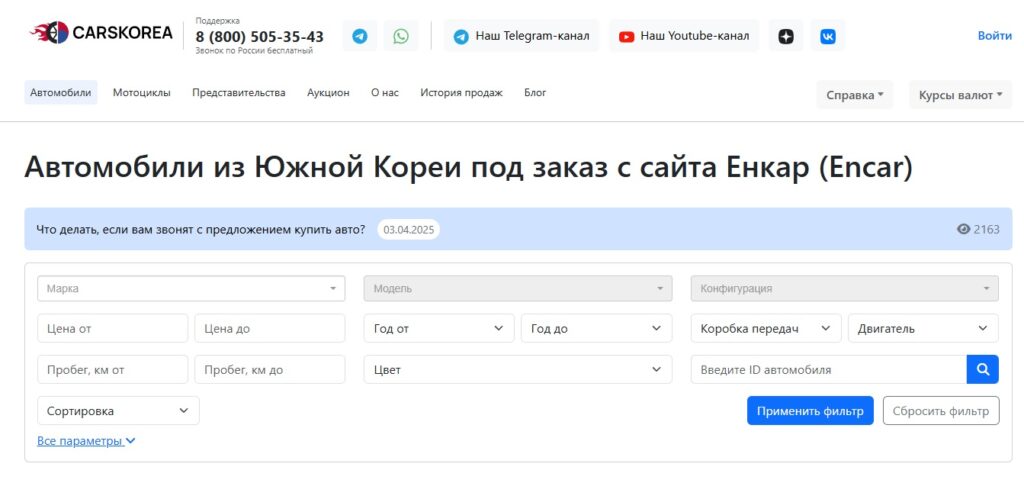Focus the Цена от input field
This screenshot has width=1024, height=483.
(112, 328)
